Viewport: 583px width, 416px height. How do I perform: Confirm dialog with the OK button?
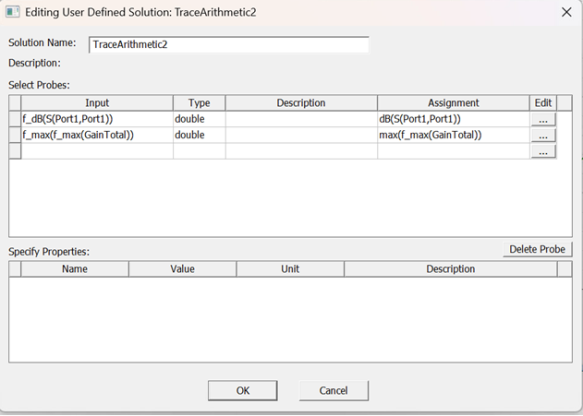point(243,390)
